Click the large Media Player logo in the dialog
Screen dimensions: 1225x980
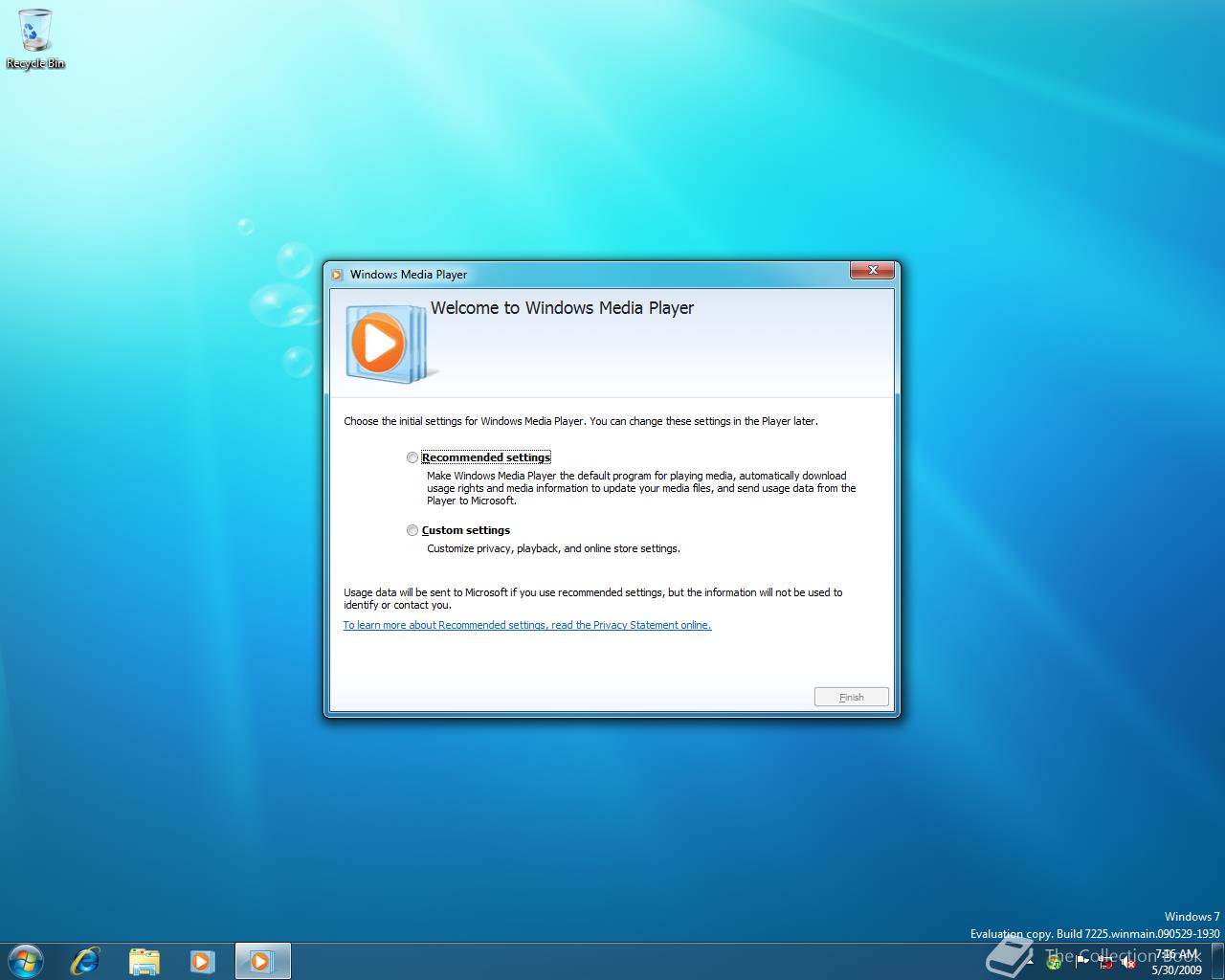pyautogui.click(x=391, y=344)
